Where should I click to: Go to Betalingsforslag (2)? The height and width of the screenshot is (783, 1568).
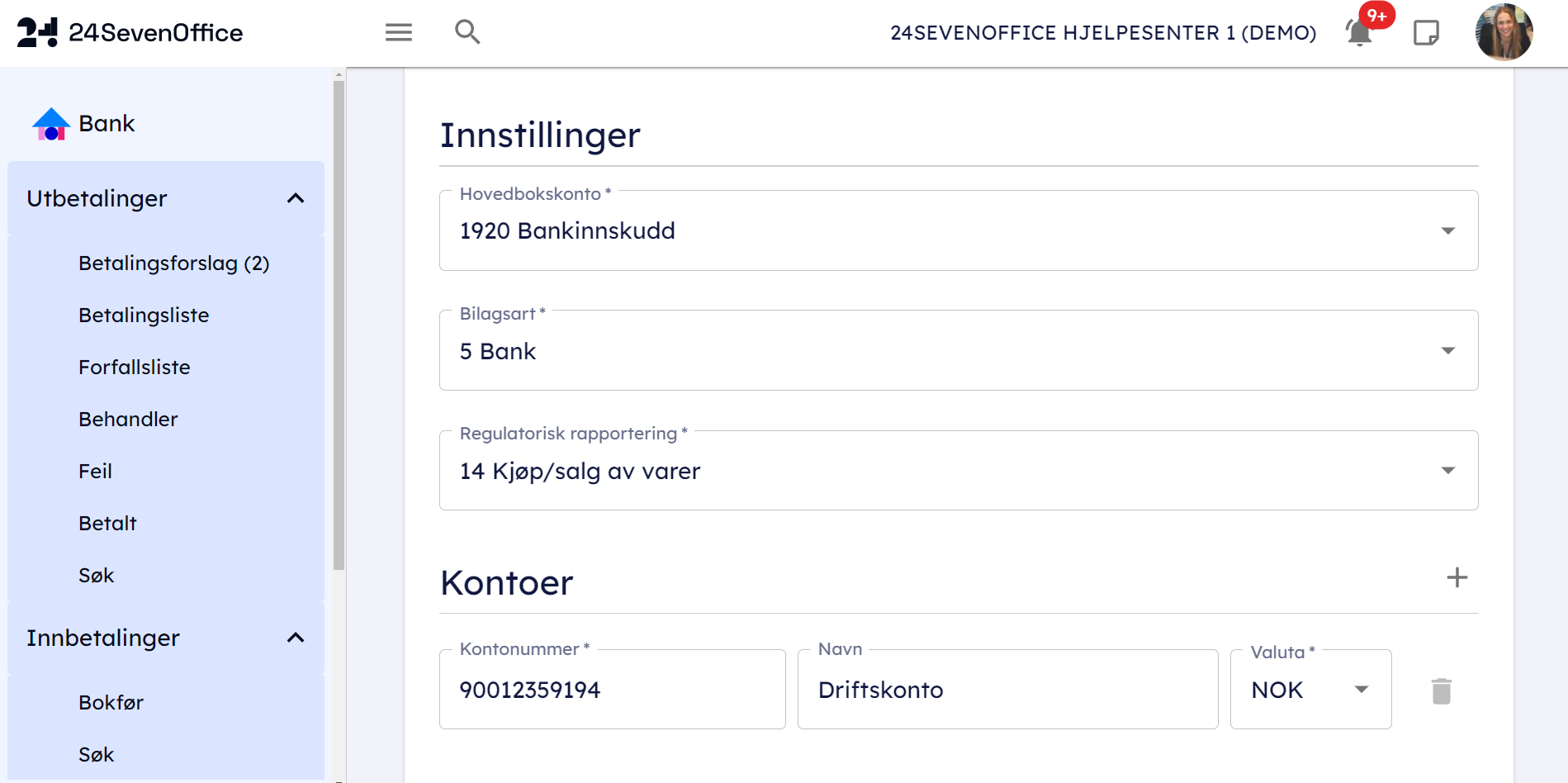point(173,263)
